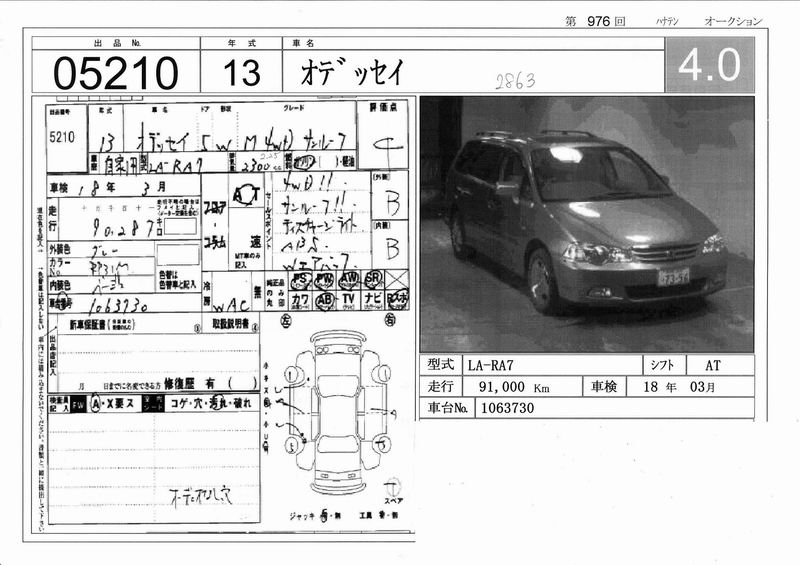Select the handwritten number 2863

click(515, 81)
